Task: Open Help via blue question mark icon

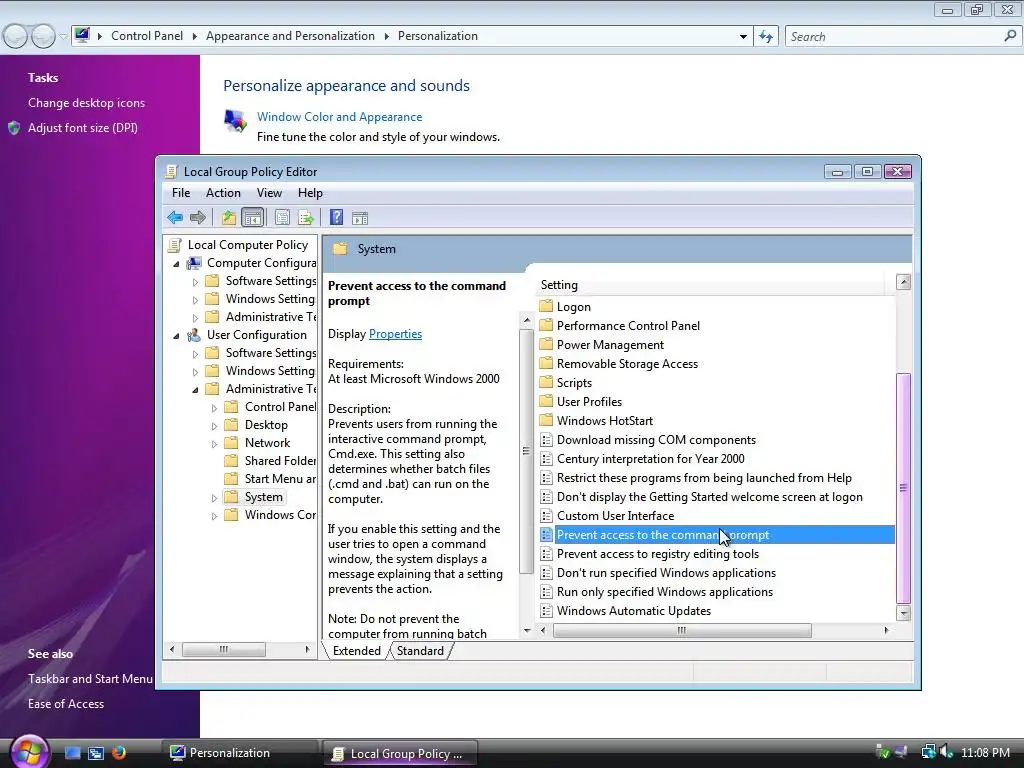Action: coord(336,217)
